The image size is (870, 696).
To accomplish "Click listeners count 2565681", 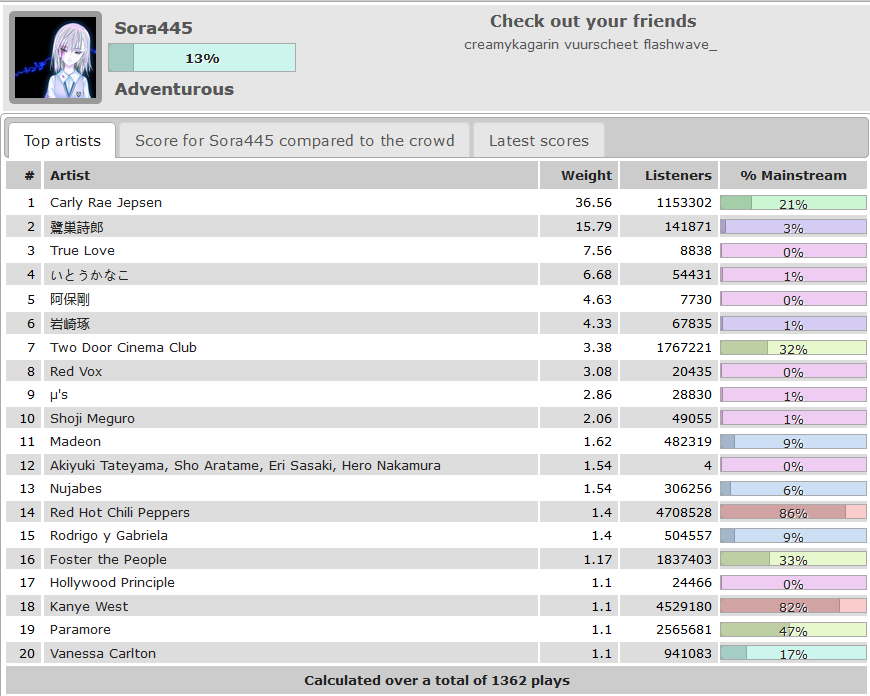I will (x=684, y=629).
